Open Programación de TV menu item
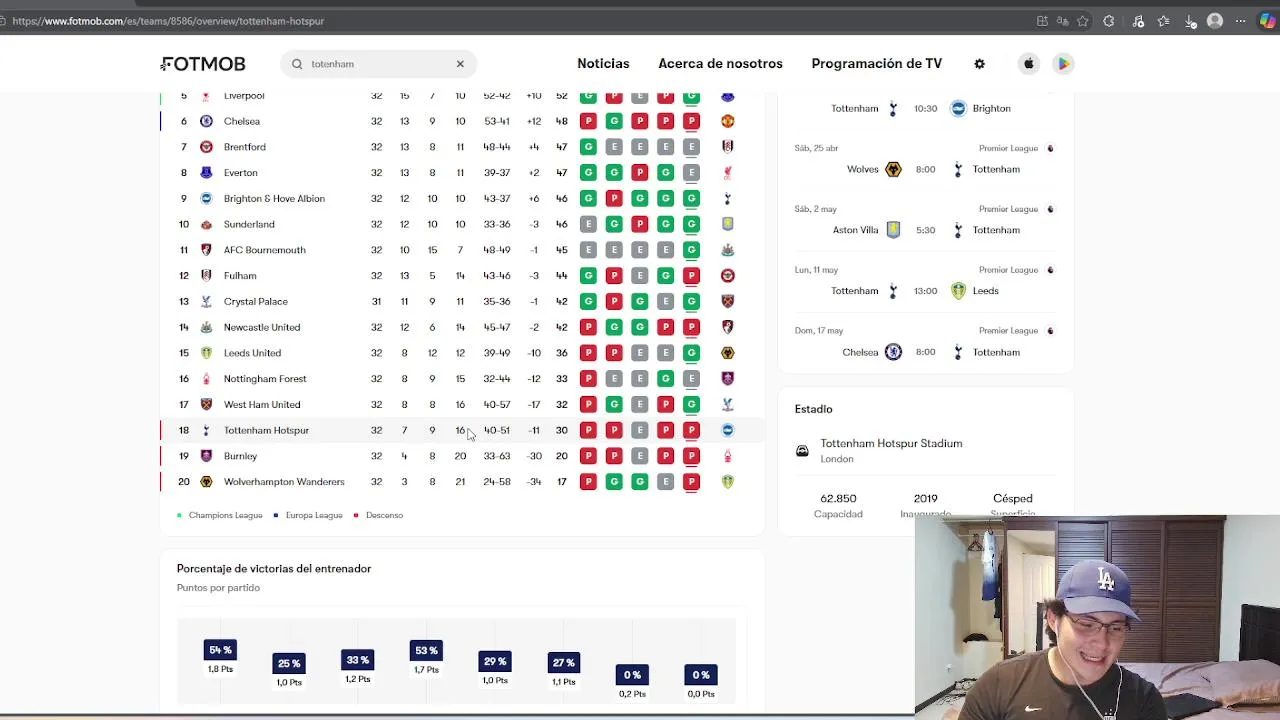Screen dimensions: 1280x720 (876, 63)
